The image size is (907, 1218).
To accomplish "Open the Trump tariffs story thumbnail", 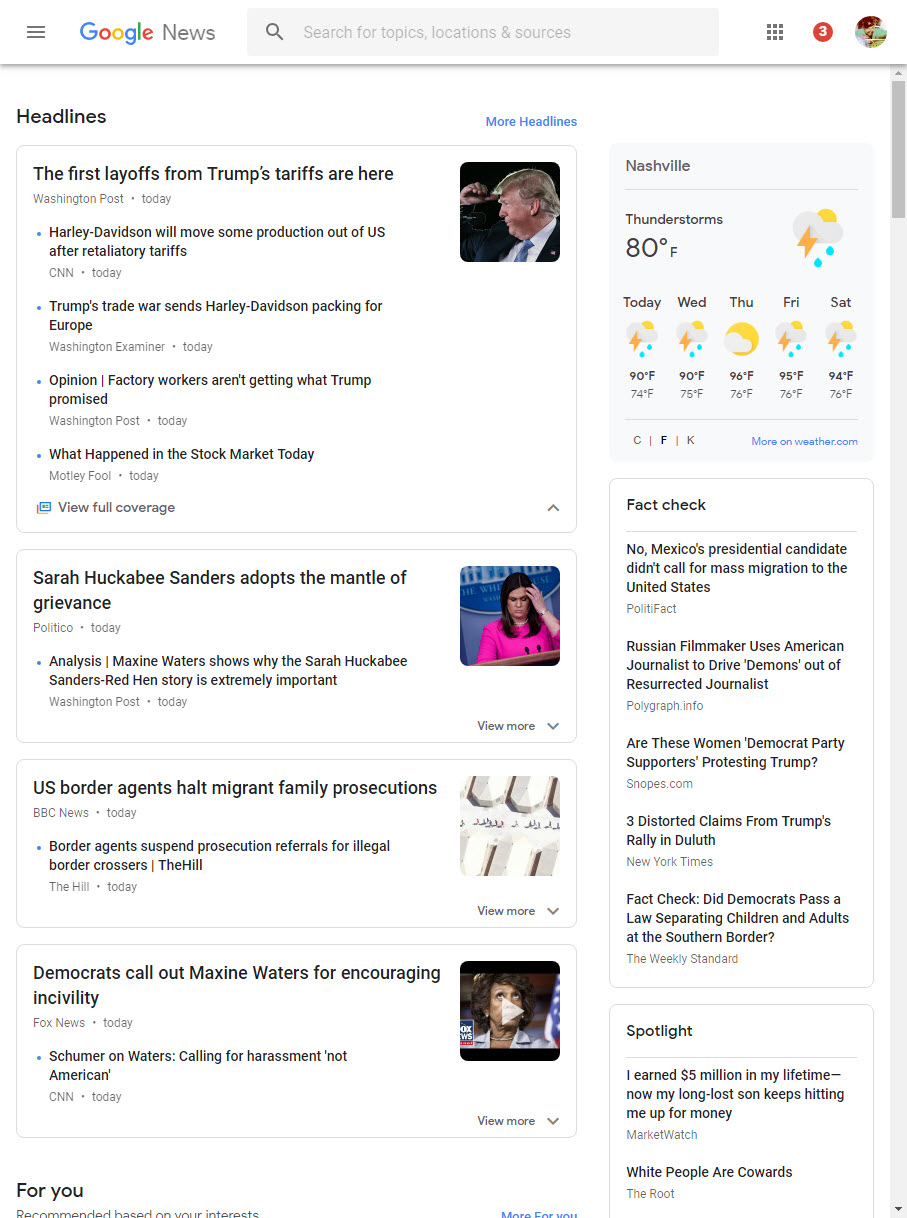I will [510, 212].
